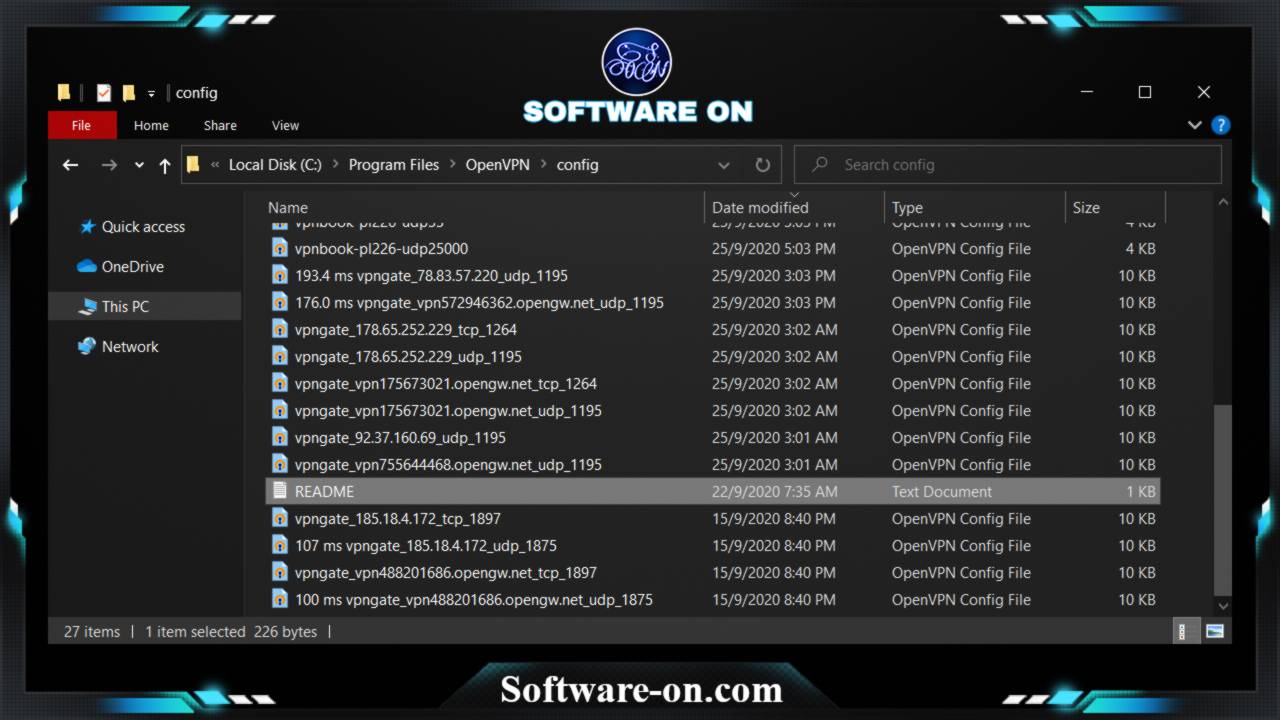
Task: Click the Properties icon in quick access toolbar
Action: (x=103, y=93)
